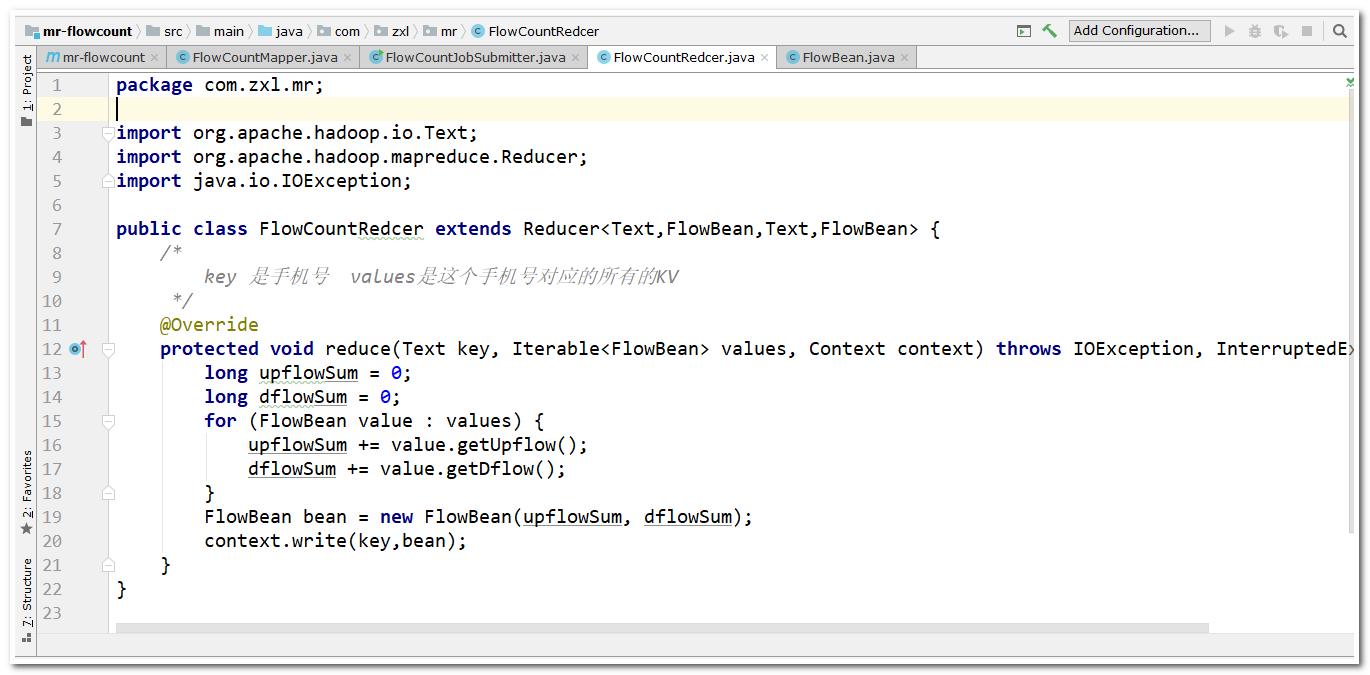1370x675 pixels.
Task: Click the 'package com.zxl.mr;' statement
Action: (220, 85)
